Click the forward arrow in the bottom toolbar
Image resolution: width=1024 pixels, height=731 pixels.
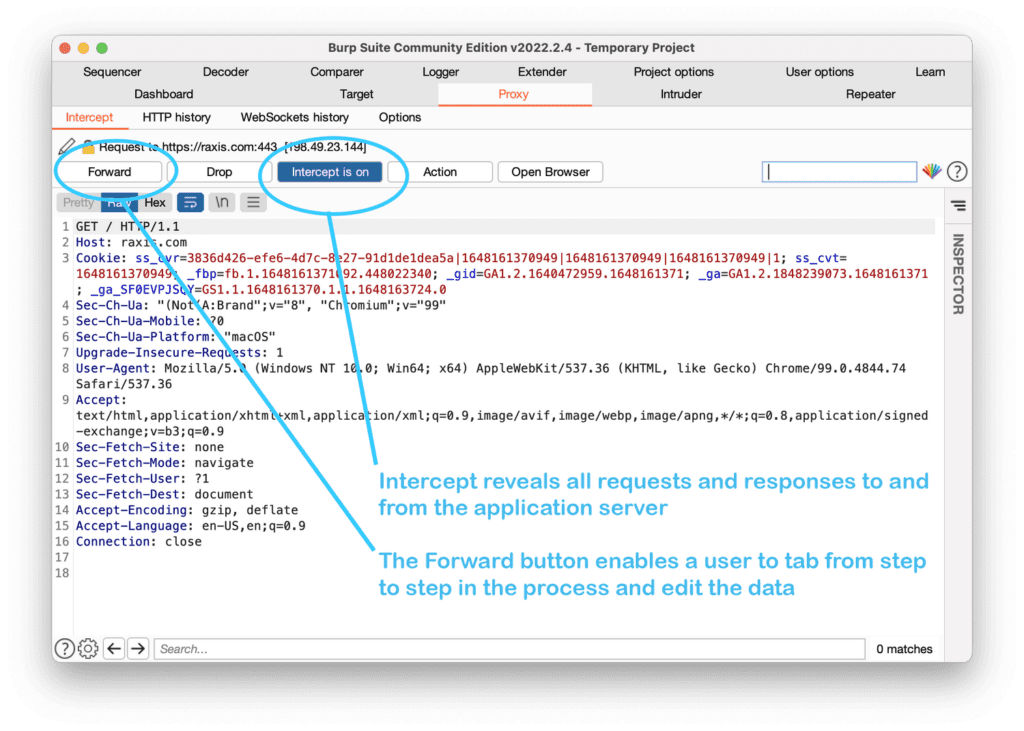[137, 649]
